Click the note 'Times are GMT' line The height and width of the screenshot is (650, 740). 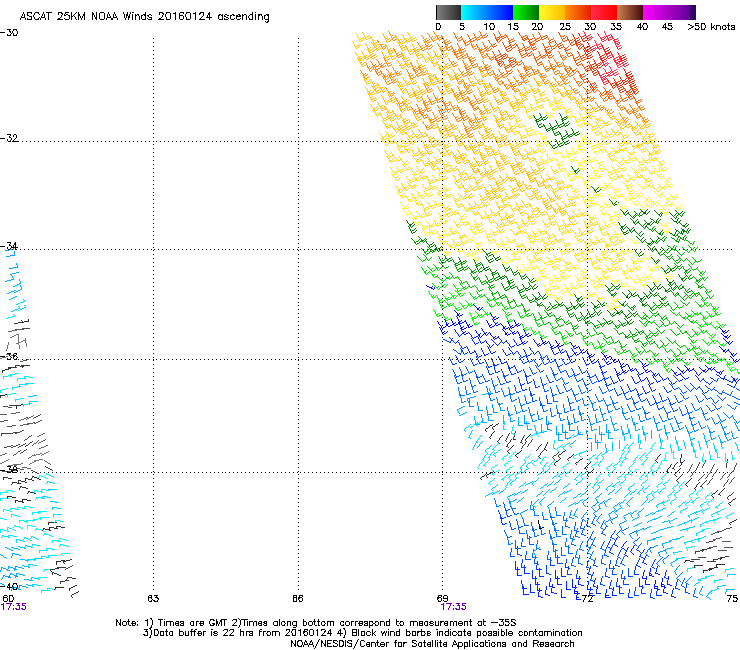[316, 623]
